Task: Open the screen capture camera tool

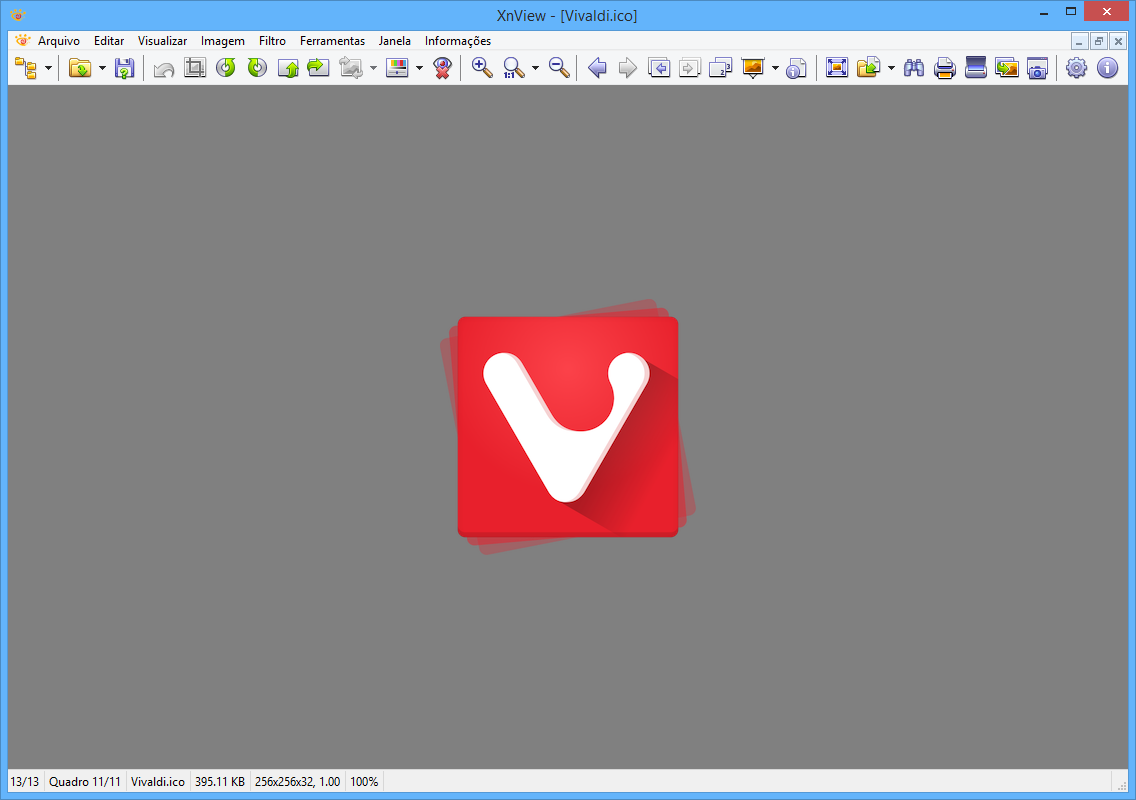Action: pyautogui.click(x=1038, y=68)
